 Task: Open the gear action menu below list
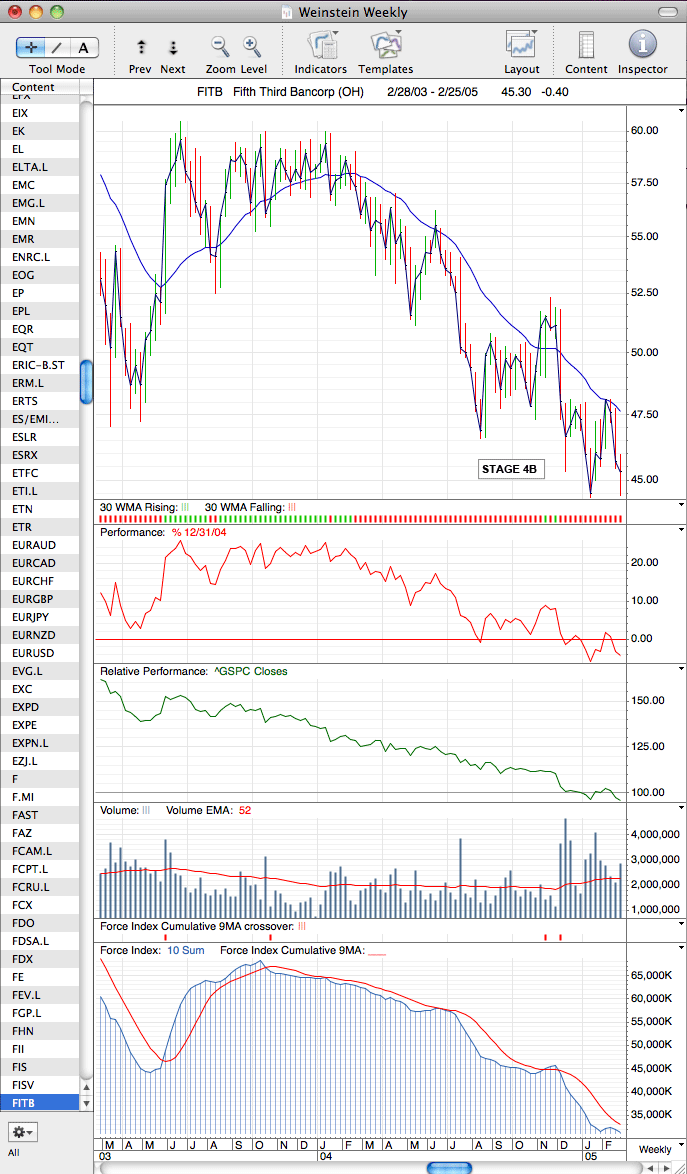pos(22,1131)
